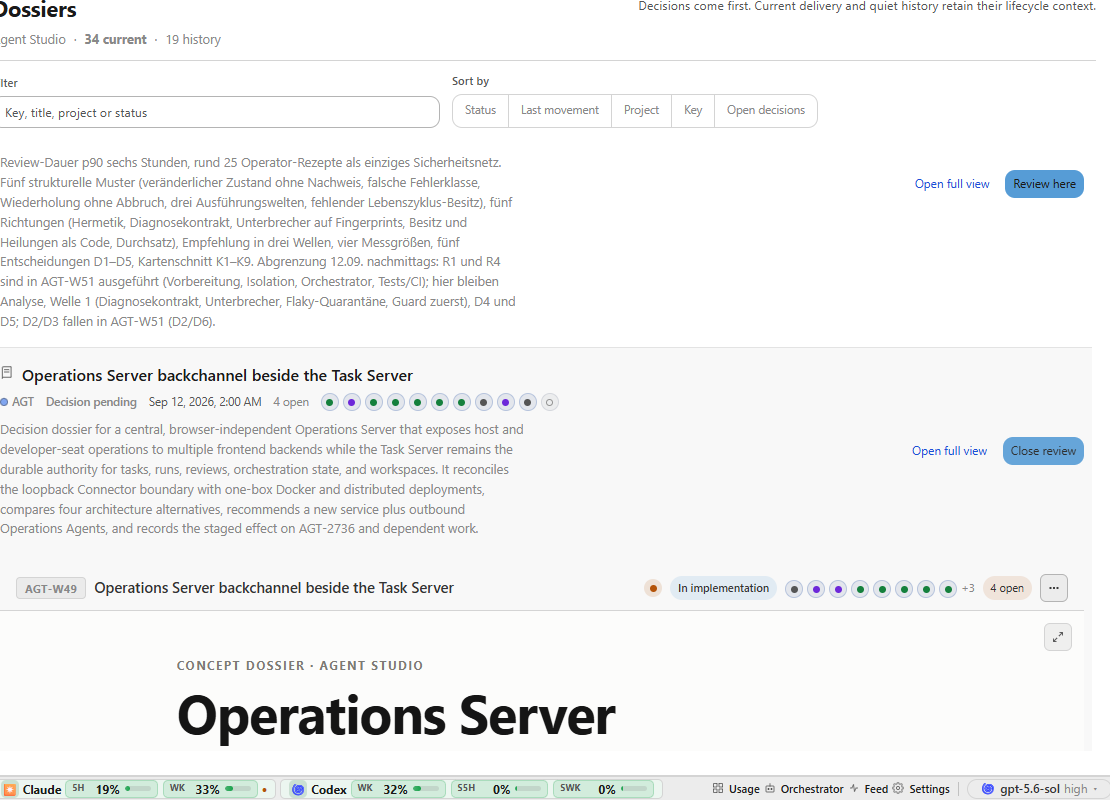Click the Orchestrator robot icon
The width and height of the screenshot is (1110, 800).
click(x=770, y=789)
